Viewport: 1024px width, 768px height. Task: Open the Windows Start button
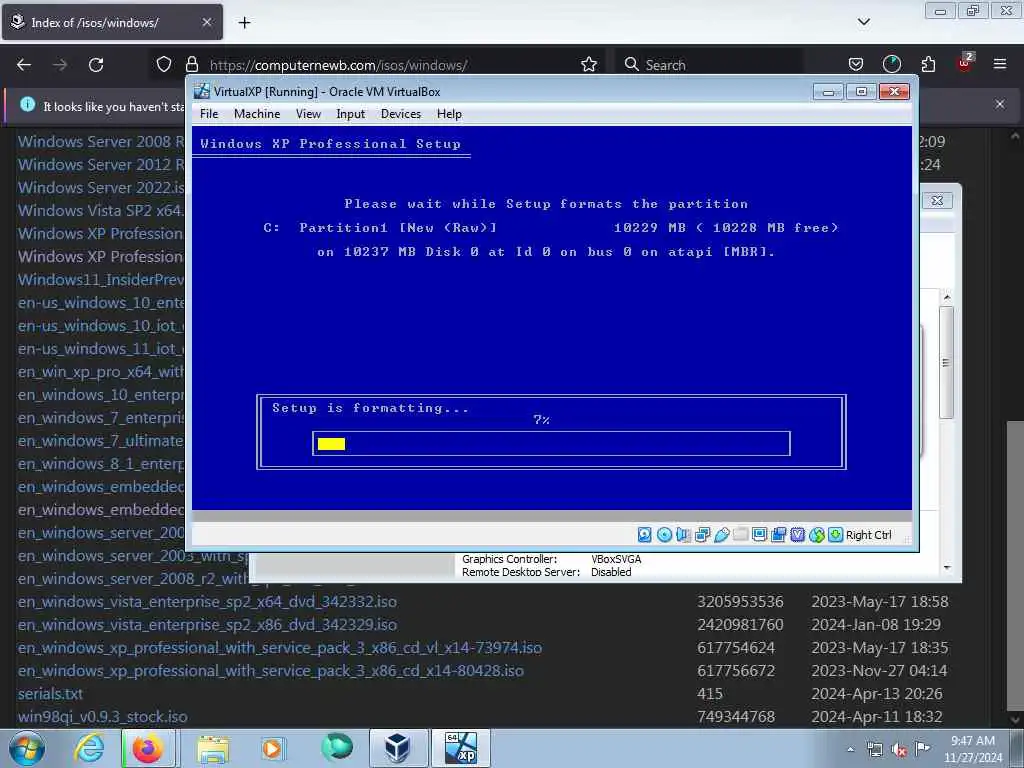coord(27,748)
